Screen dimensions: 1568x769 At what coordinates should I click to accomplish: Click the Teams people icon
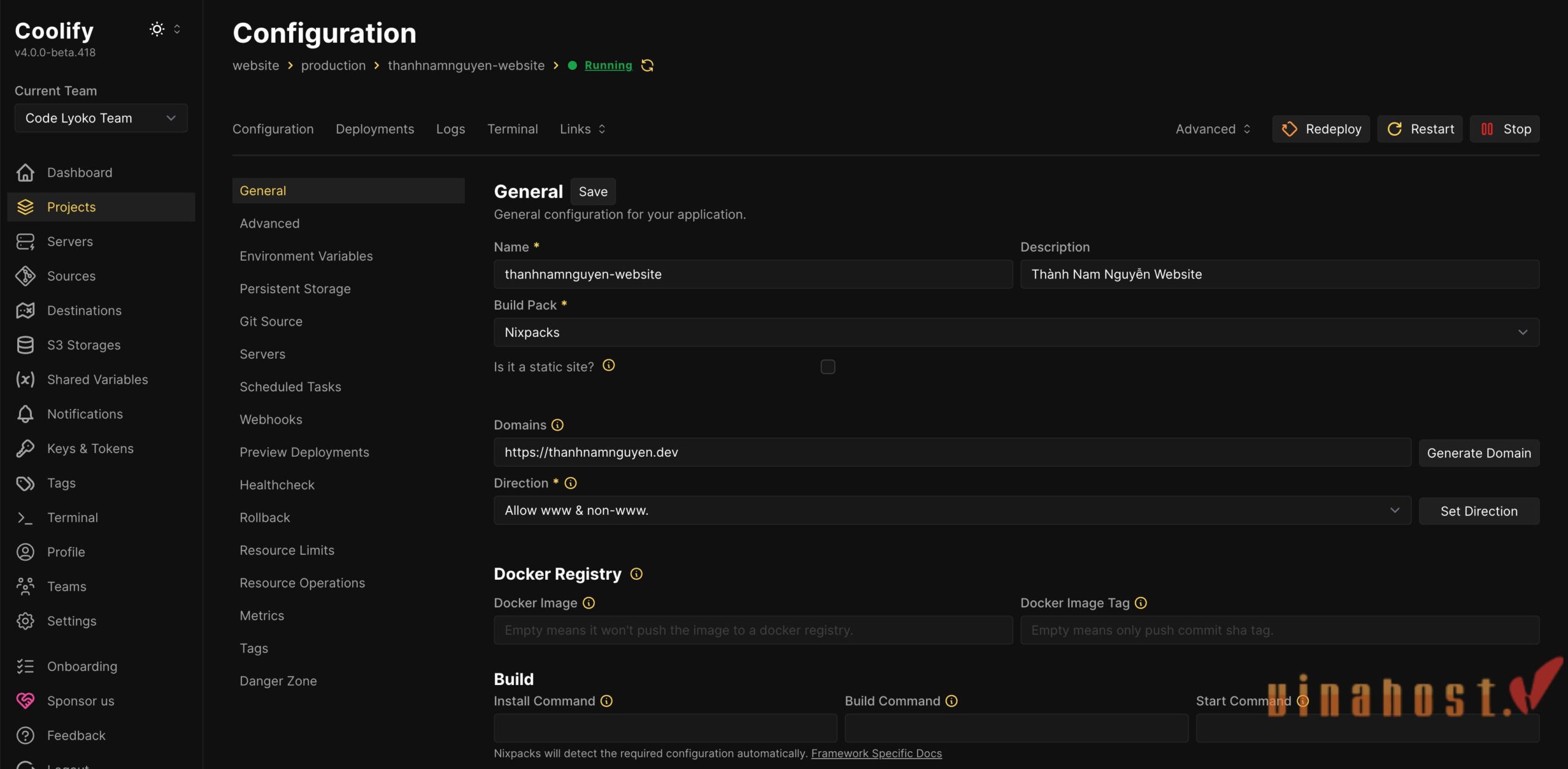click(25, 587)
